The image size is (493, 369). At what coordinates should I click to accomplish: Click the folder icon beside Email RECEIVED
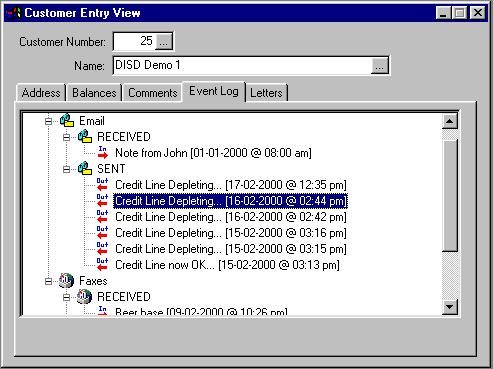click(x=85, y=136)
